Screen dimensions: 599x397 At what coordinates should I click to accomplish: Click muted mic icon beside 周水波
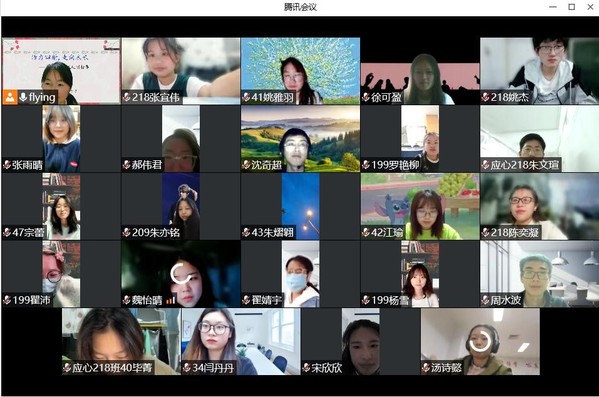(486, 300)
